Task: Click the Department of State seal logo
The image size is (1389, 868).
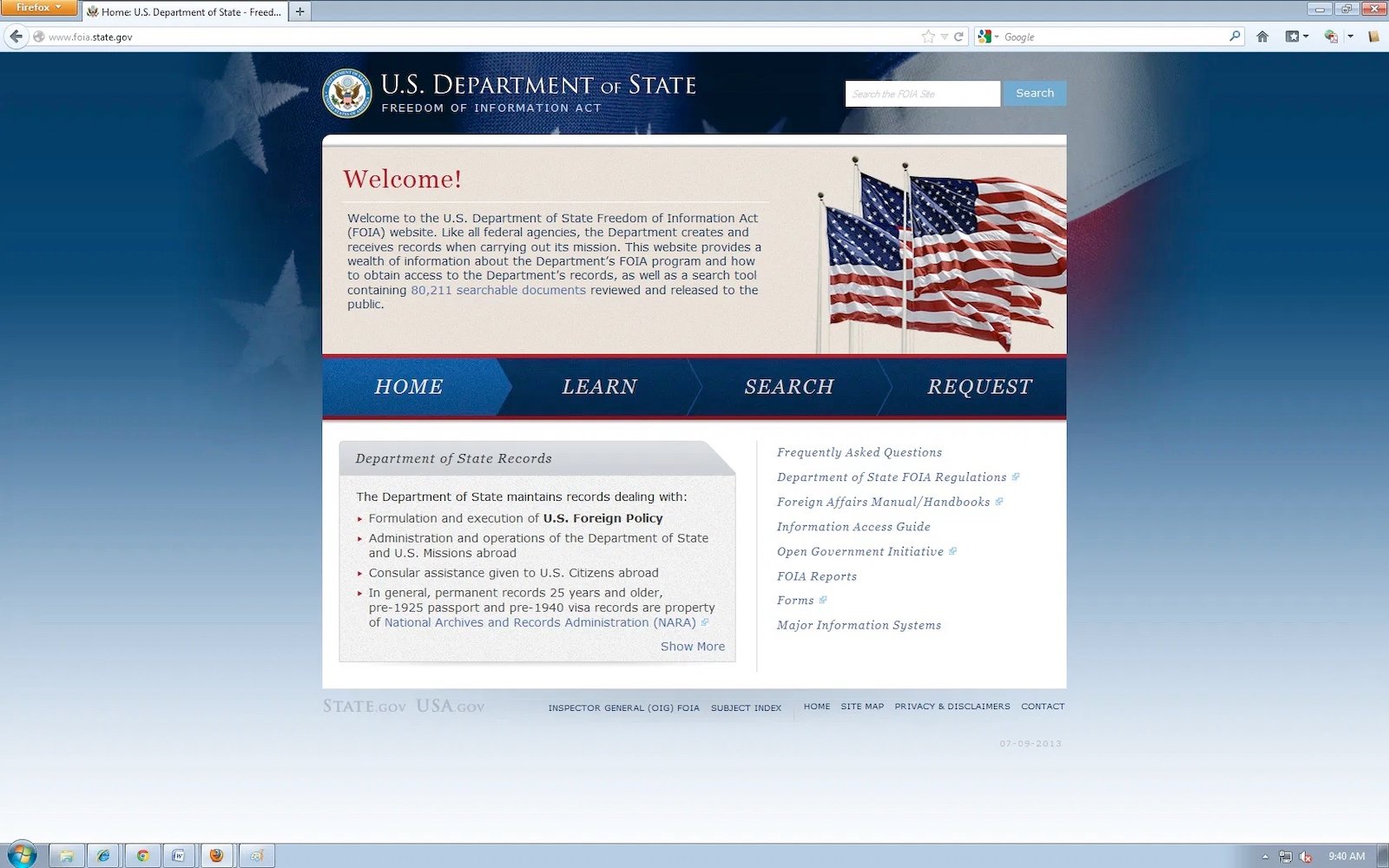Action: tap(347, 93)
